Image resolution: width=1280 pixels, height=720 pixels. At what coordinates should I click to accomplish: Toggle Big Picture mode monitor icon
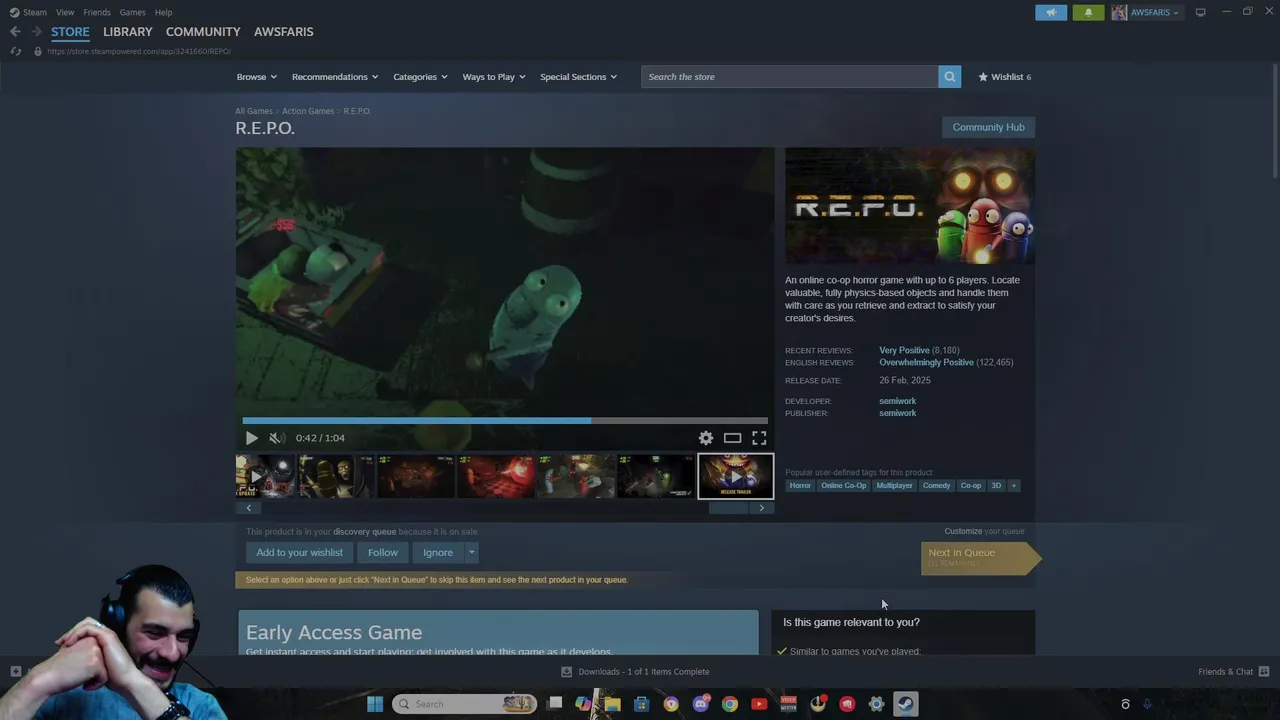1200,12
